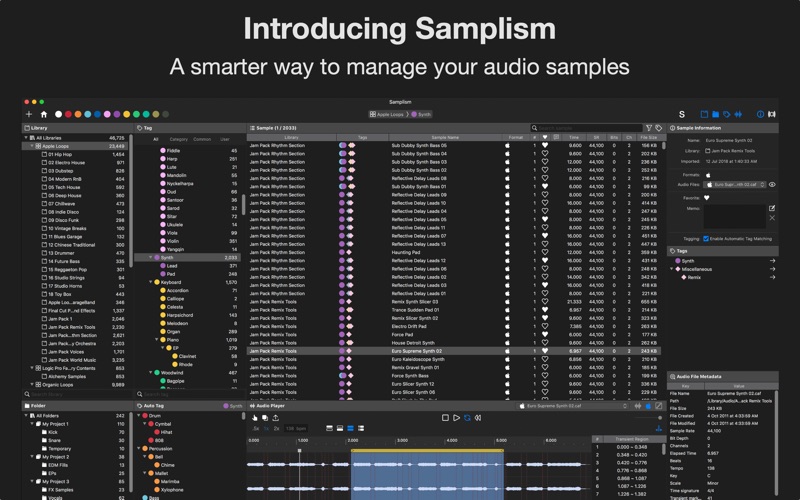Go to the Synth tag using its arrow
Screen dimensions: 800x500
(772, 261)
